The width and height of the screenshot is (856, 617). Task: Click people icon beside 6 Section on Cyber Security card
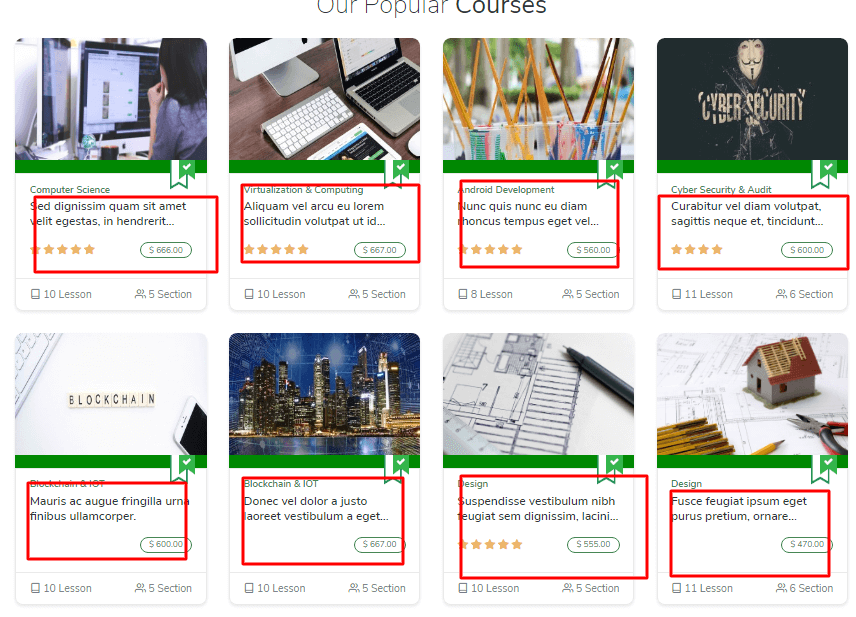click(x=782, y=294)
